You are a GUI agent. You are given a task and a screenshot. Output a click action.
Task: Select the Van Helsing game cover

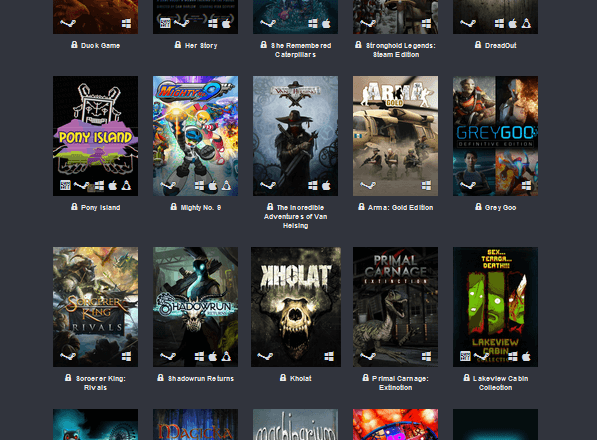295,136
